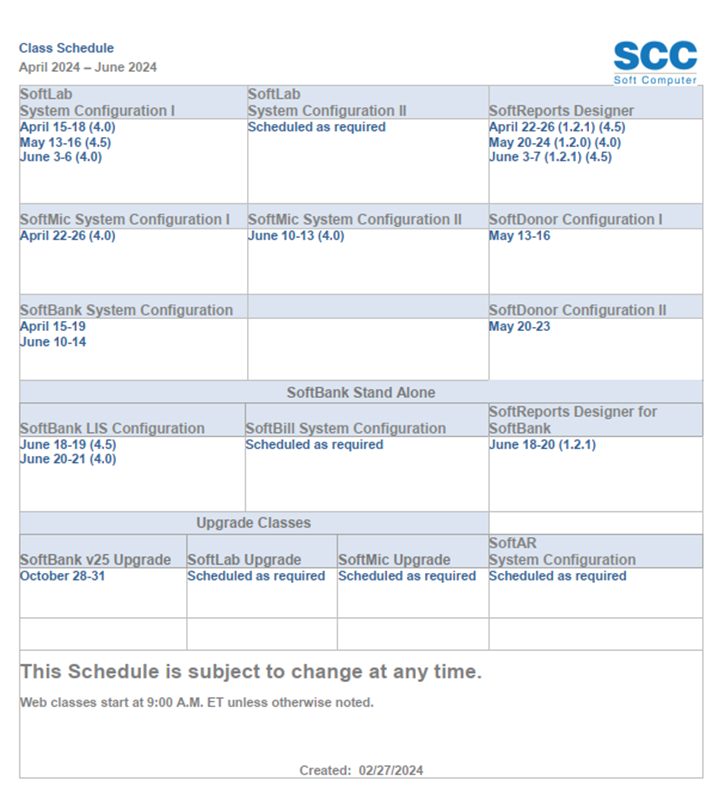Select the "SoftBank Stand Alone" section heading

[361, 393]
